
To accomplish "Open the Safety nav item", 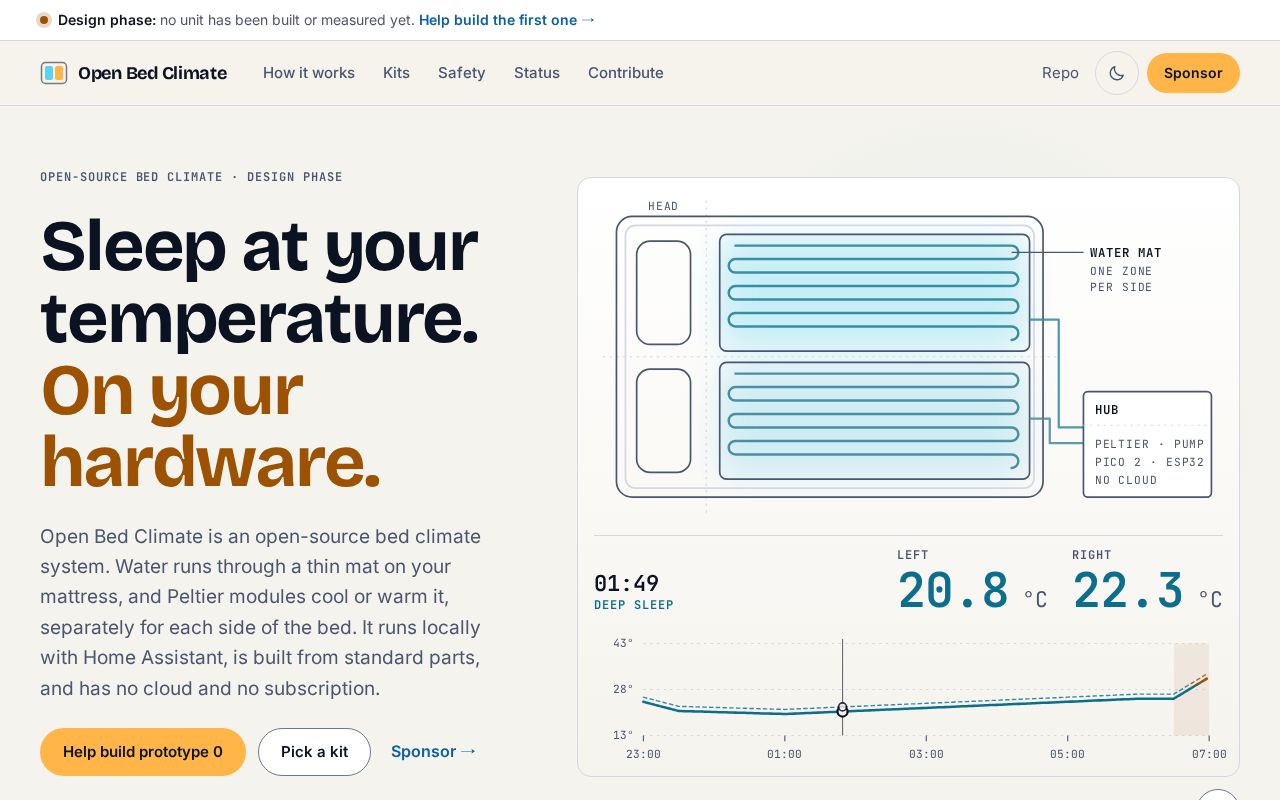I will 462,73.
